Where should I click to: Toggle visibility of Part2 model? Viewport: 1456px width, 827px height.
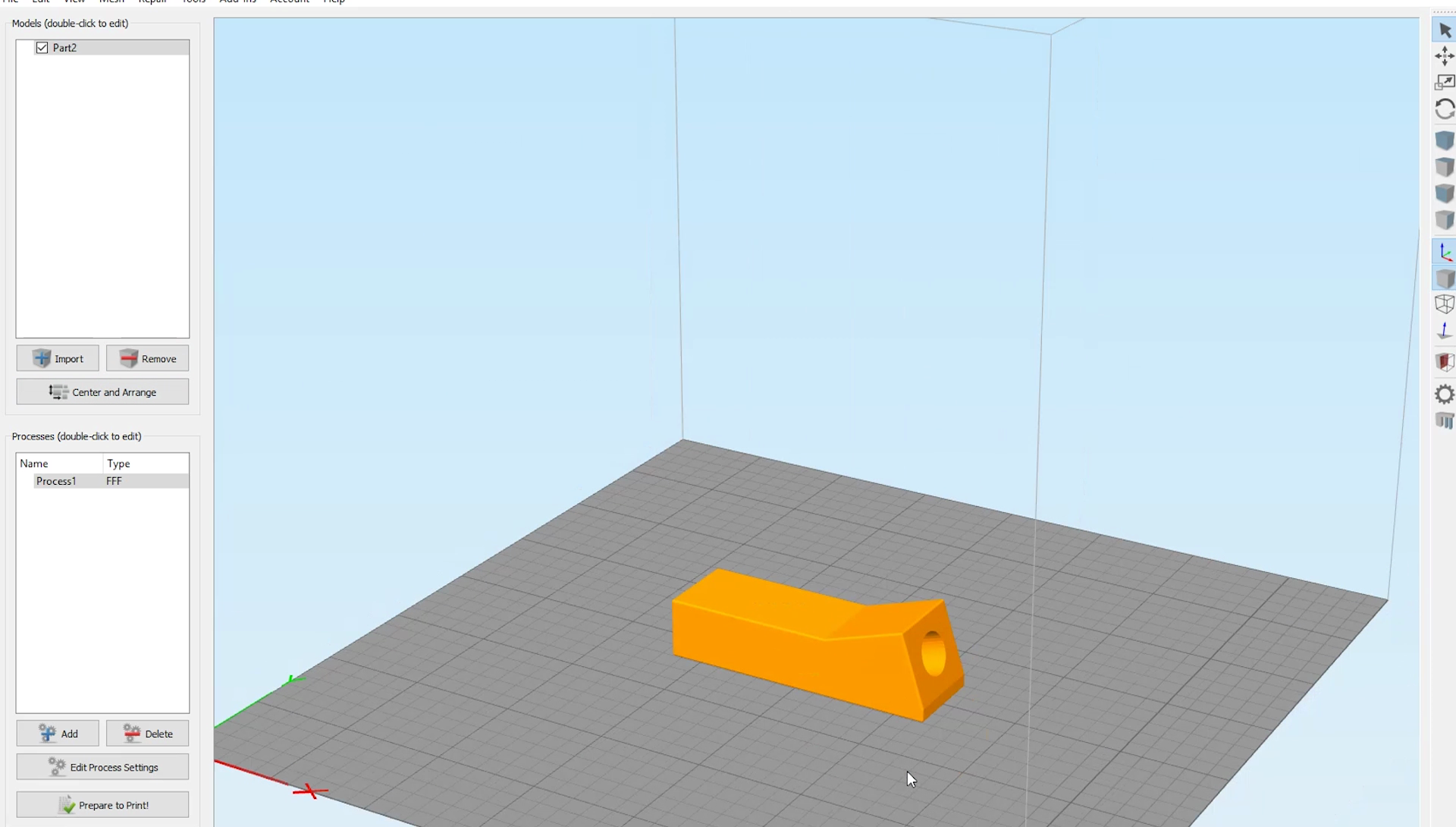pos(42,47)
